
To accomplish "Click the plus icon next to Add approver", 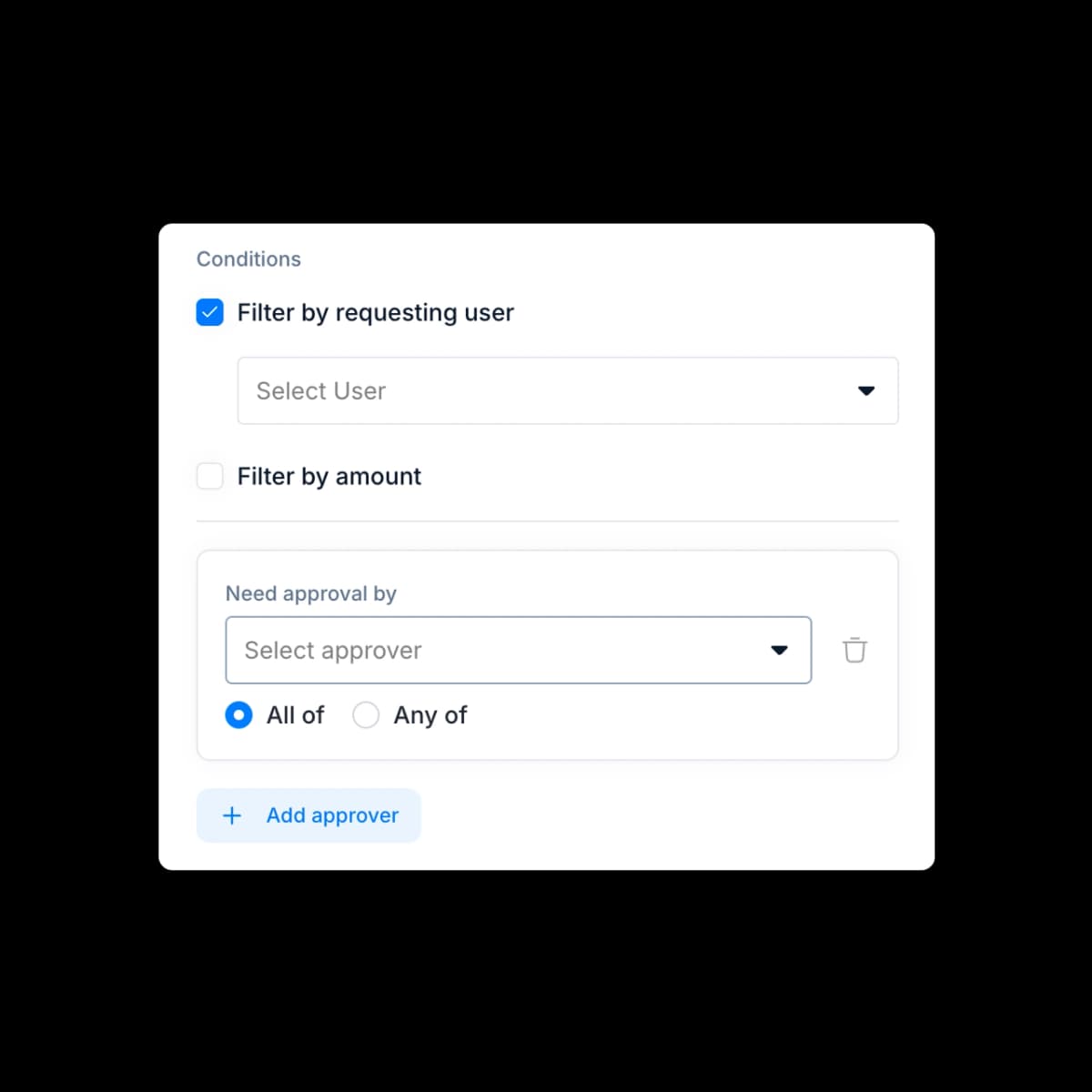I will [x=232, y=815].
